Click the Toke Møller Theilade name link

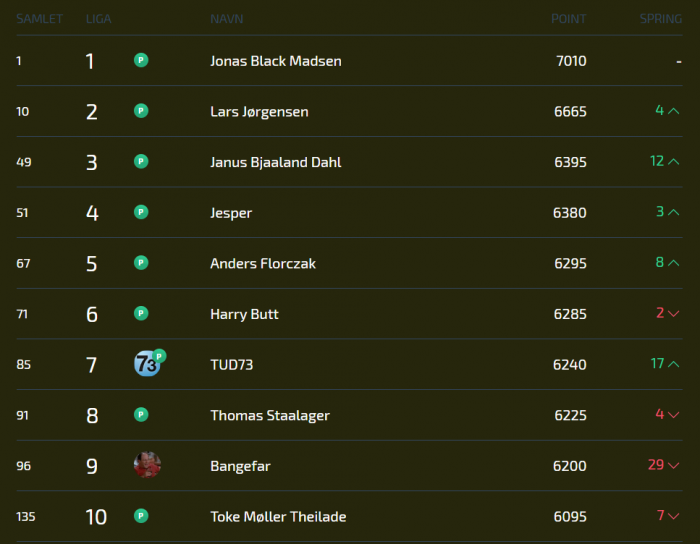(278, 516)
